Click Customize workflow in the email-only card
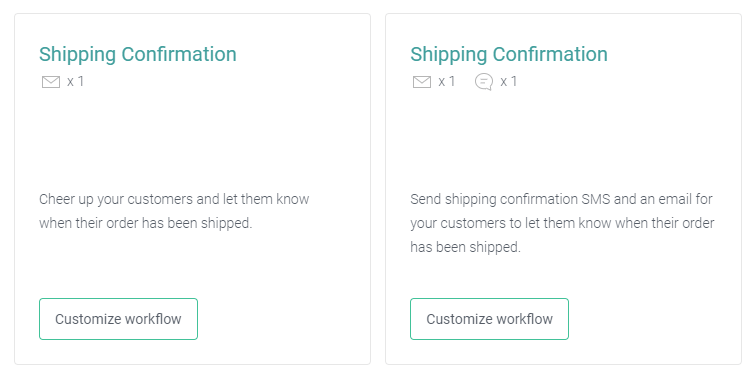Screen dimensions: 753x381 118,319
